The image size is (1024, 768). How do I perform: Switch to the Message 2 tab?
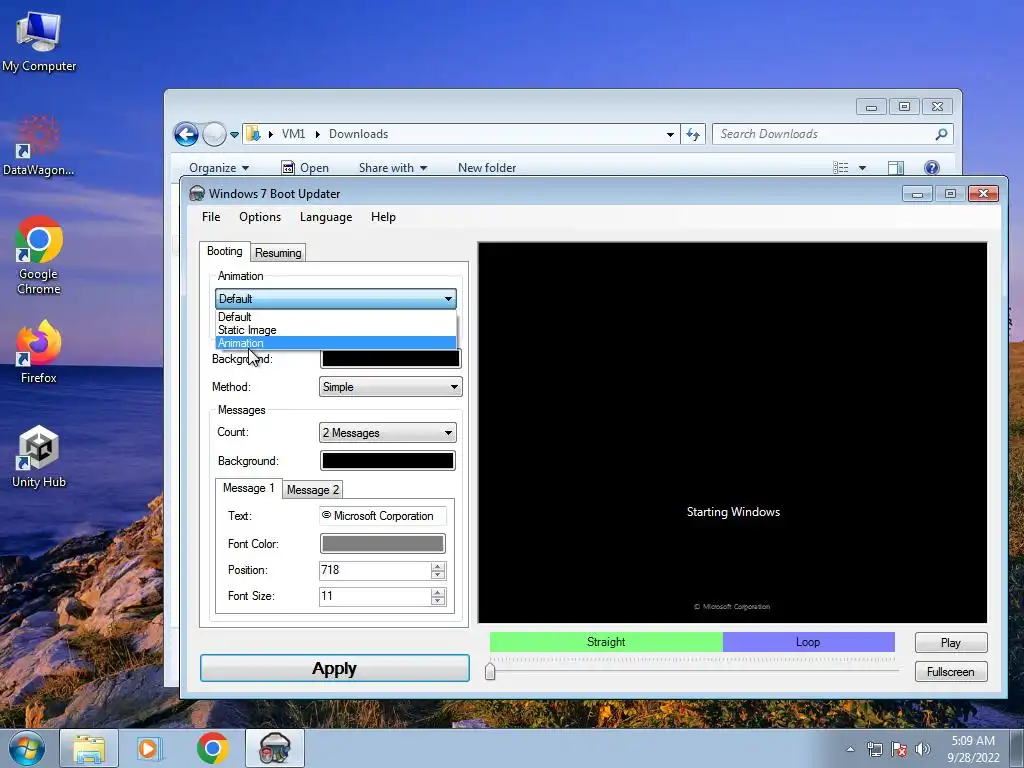coord(313,490)
